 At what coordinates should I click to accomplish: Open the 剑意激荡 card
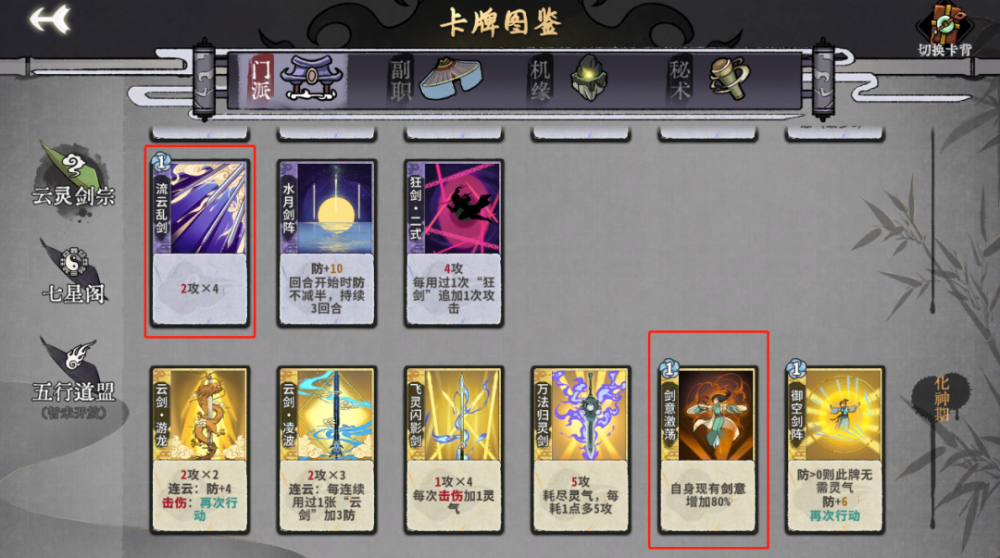coord(708,448)
